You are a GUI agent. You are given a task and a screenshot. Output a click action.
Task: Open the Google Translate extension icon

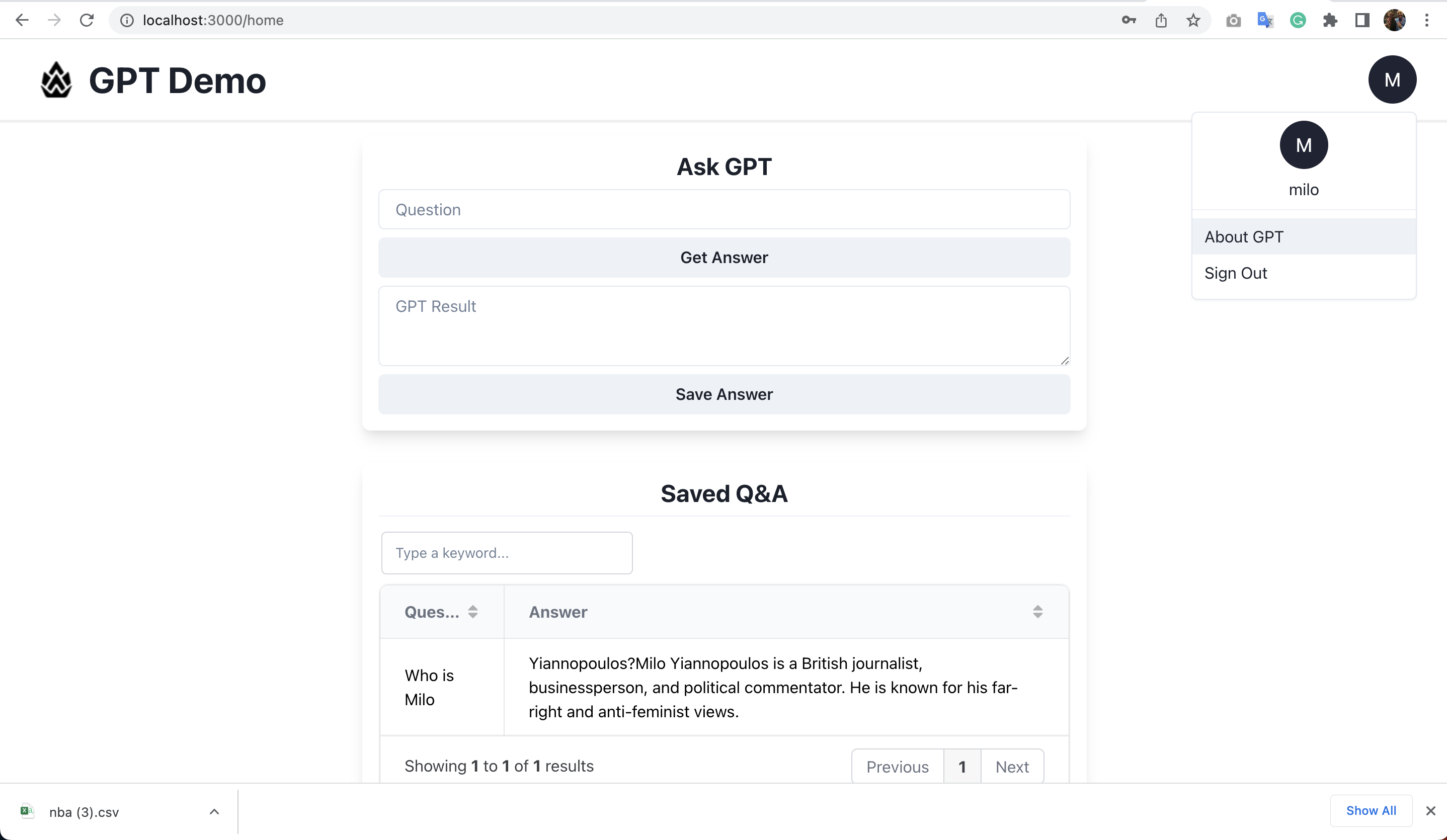tap(1265, 20)
